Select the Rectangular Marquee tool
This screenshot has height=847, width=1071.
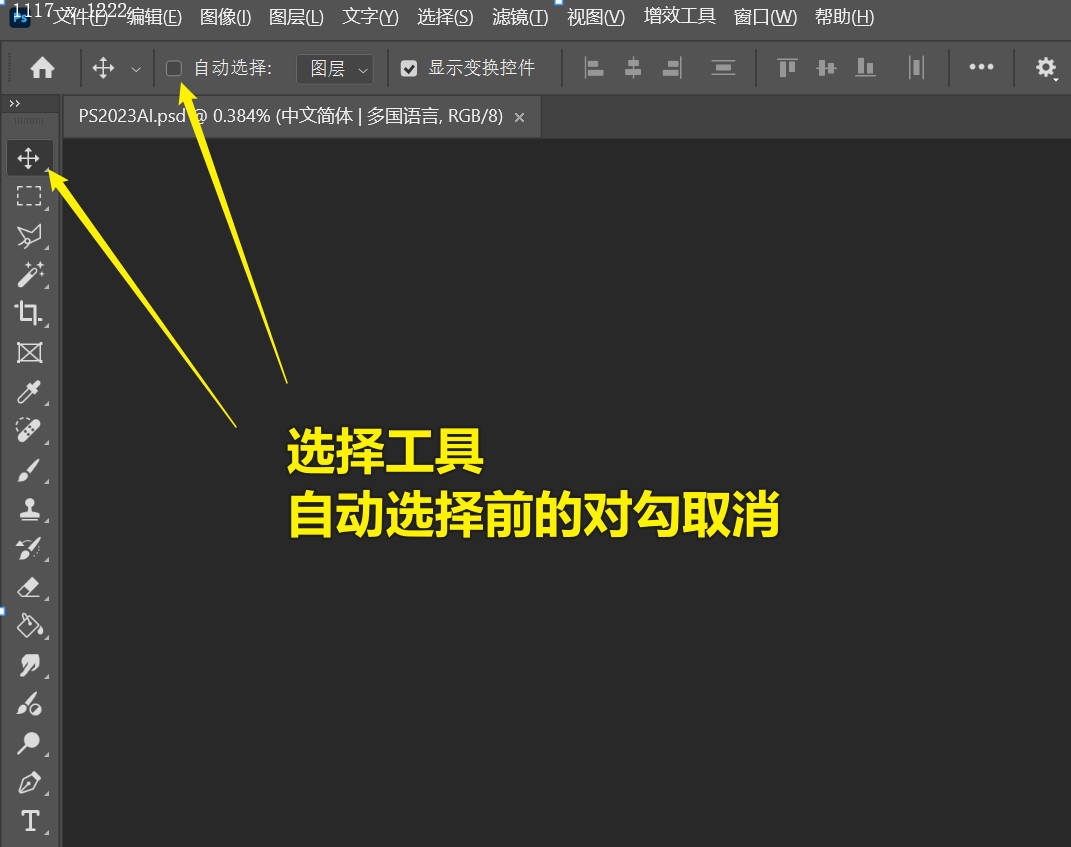(29, 197)
